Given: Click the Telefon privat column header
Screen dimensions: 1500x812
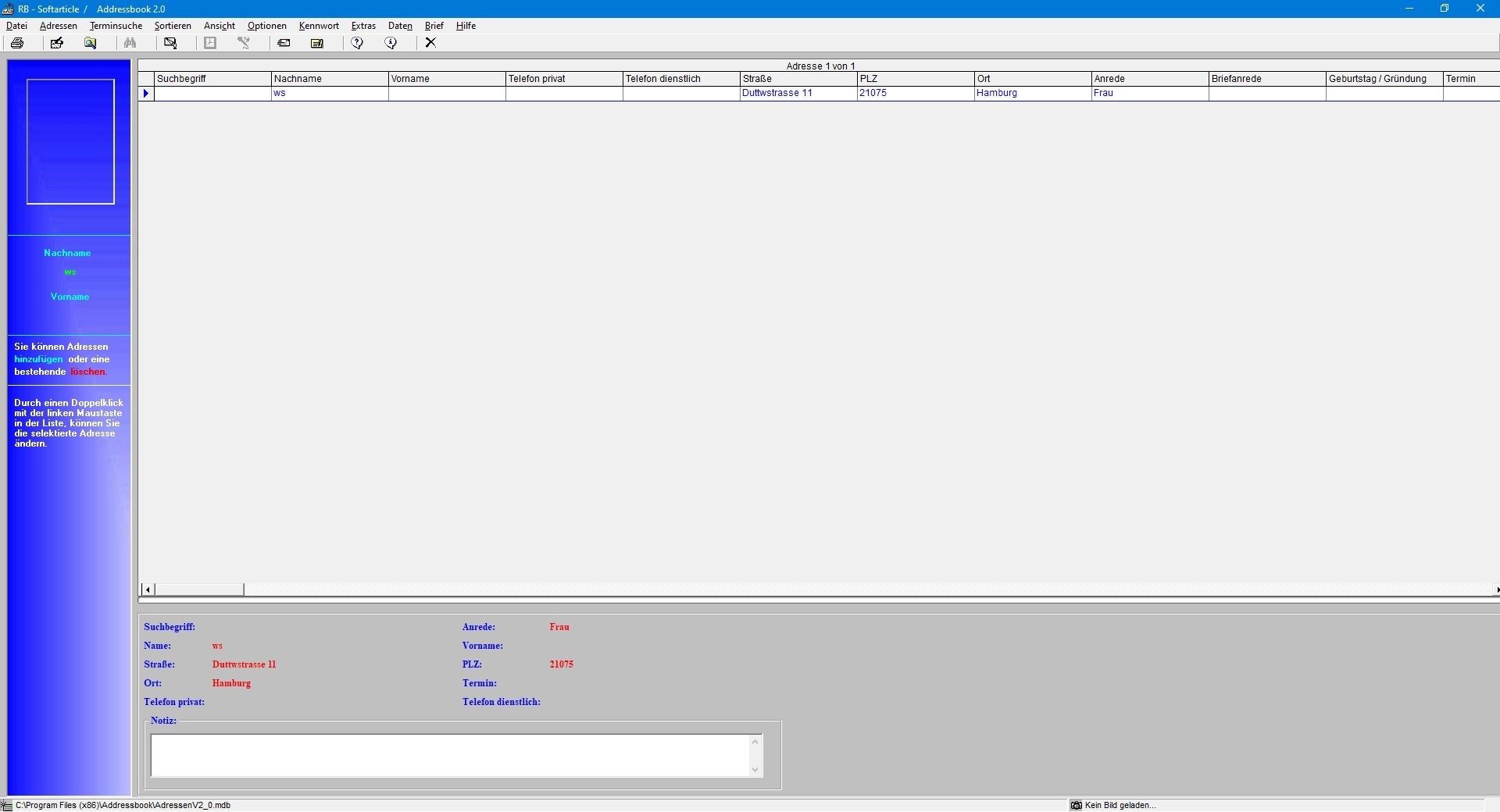Looking at the screenshot, I should pos(564,79).
